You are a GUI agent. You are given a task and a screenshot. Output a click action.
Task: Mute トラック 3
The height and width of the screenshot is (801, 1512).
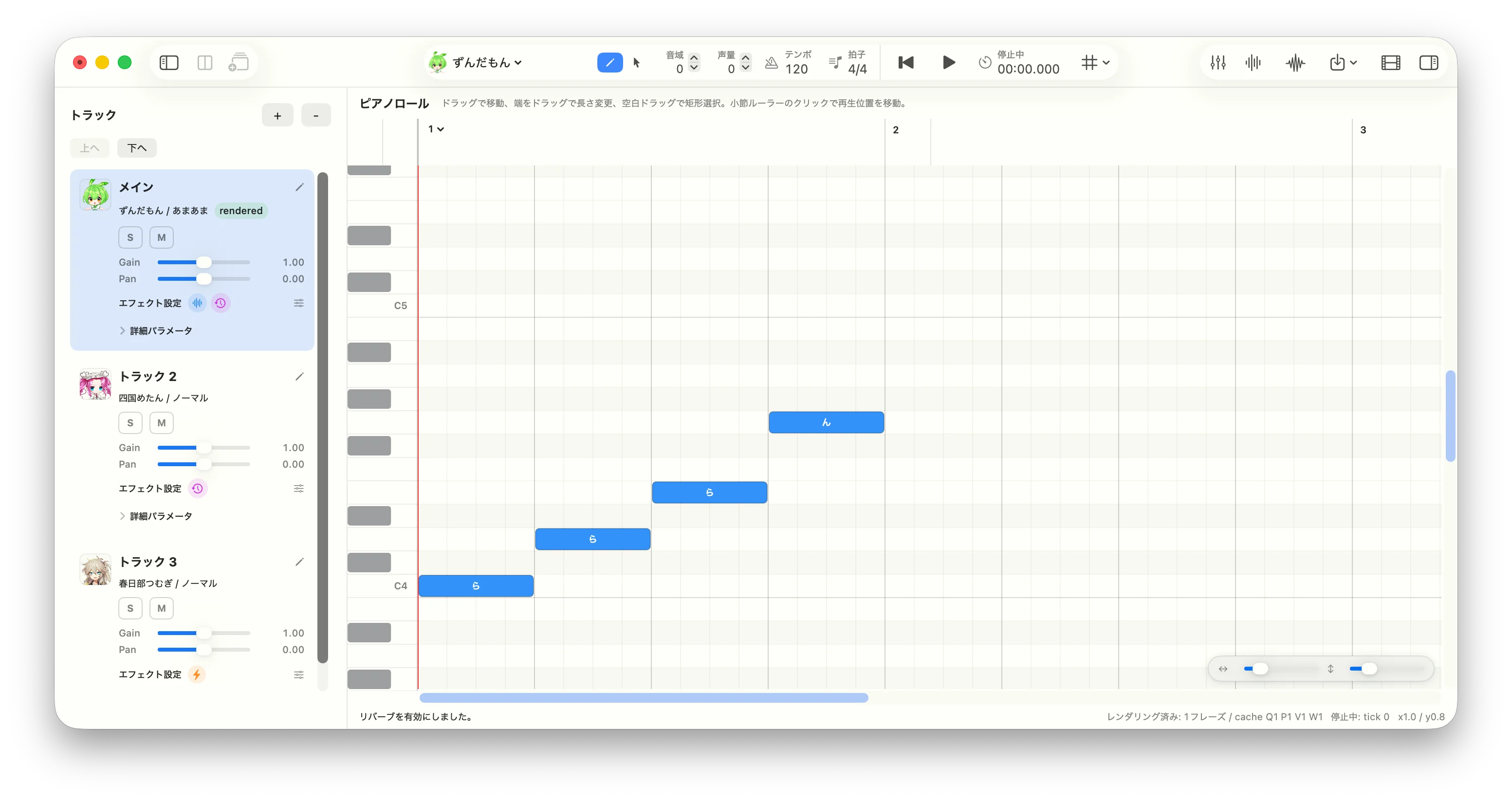tap(162, 608)
